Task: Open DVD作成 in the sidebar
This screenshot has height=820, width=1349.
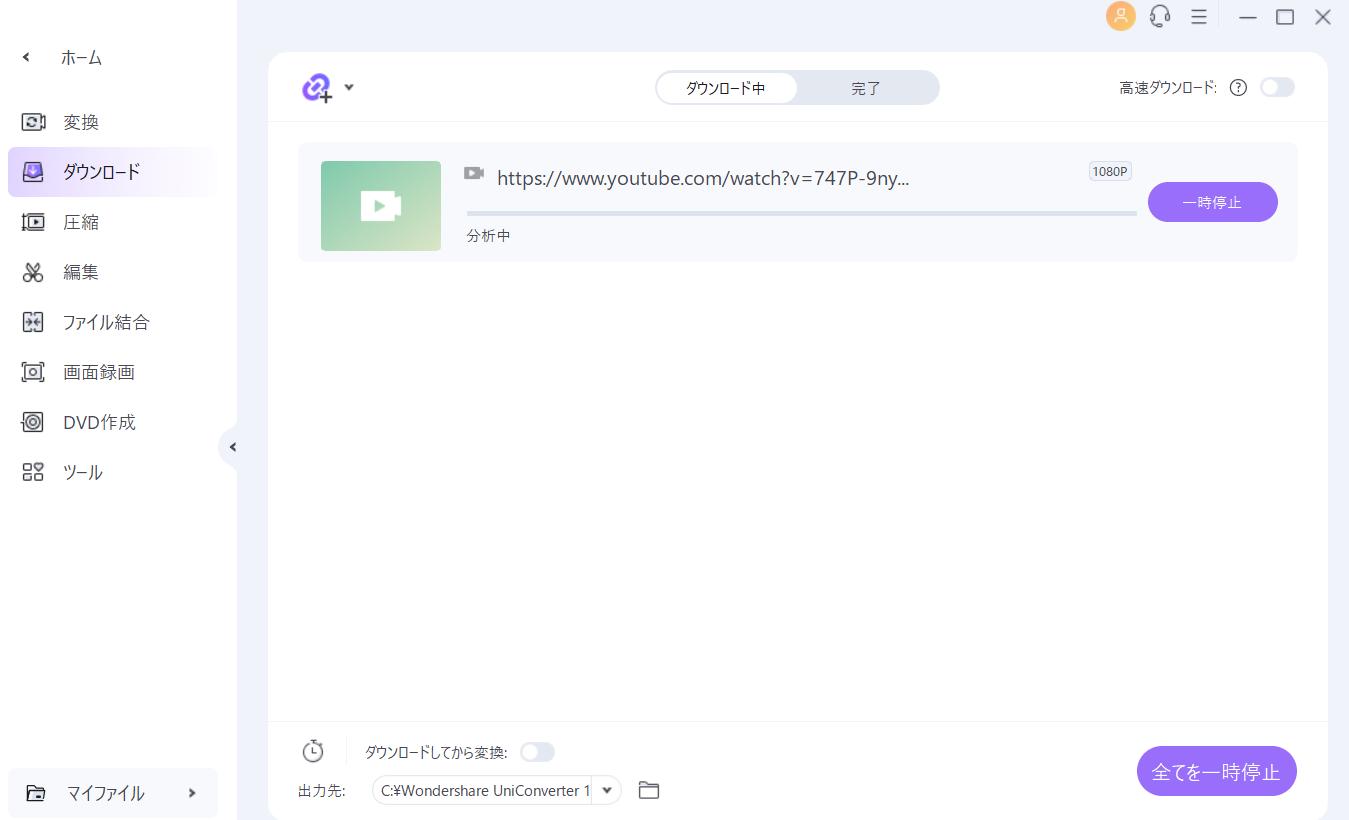Action: [113, 422]
